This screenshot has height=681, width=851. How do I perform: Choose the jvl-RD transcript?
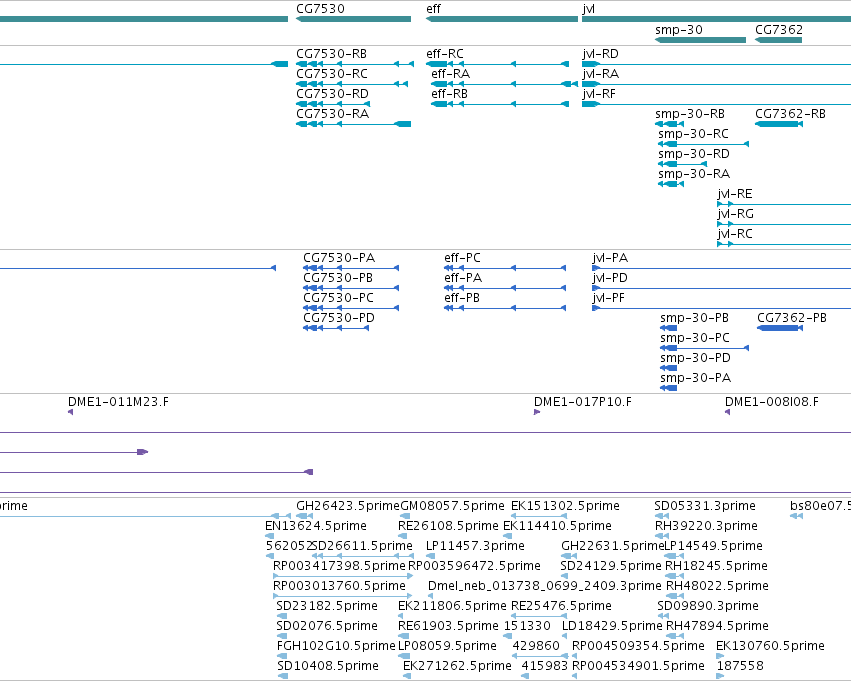point(716,64)
